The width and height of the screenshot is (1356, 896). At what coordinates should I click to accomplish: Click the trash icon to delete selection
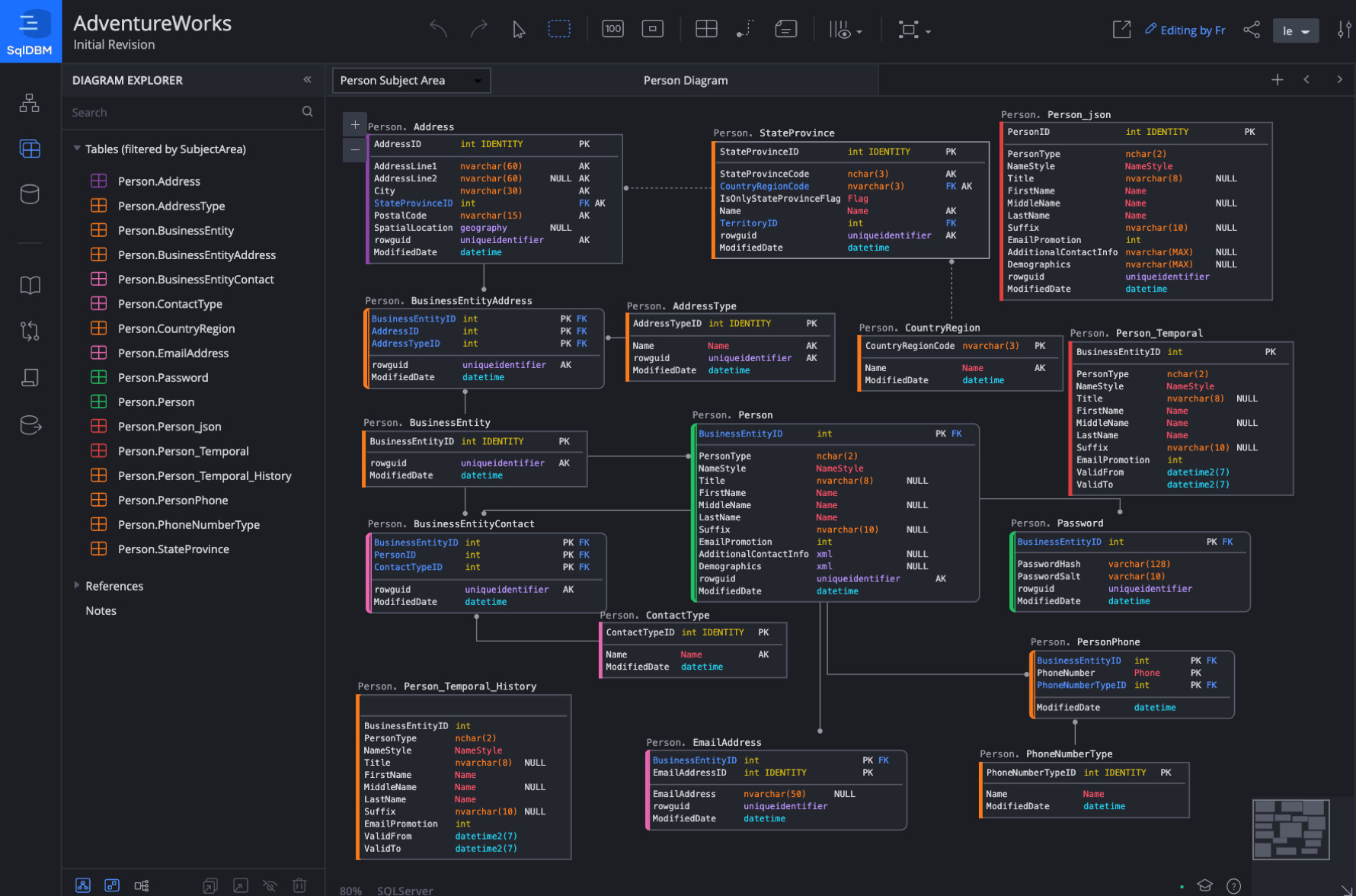[x=299, y=885]
